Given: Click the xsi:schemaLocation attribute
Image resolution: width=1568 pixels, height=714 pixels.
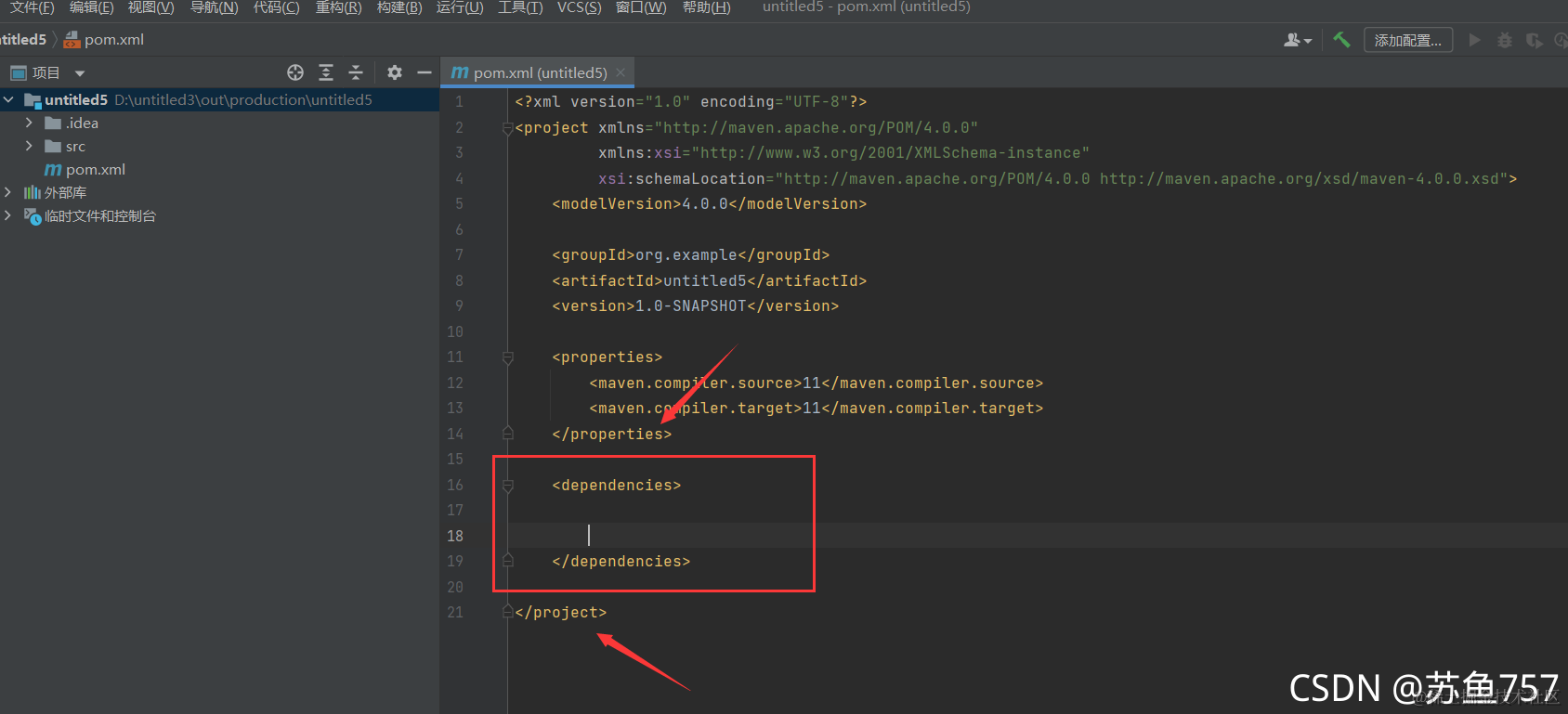Looking at the screenshot, I should pos(682,178).
